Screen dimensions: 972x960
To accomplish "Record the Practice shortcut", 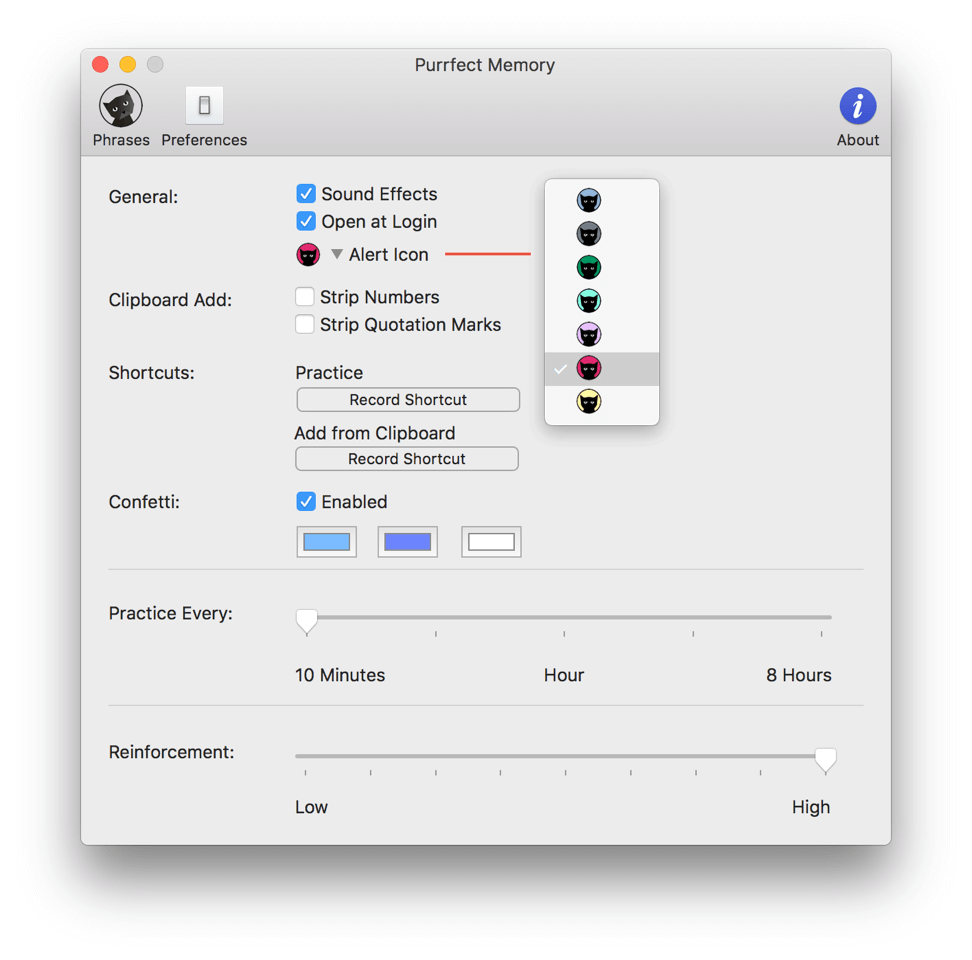I will 408,400.
